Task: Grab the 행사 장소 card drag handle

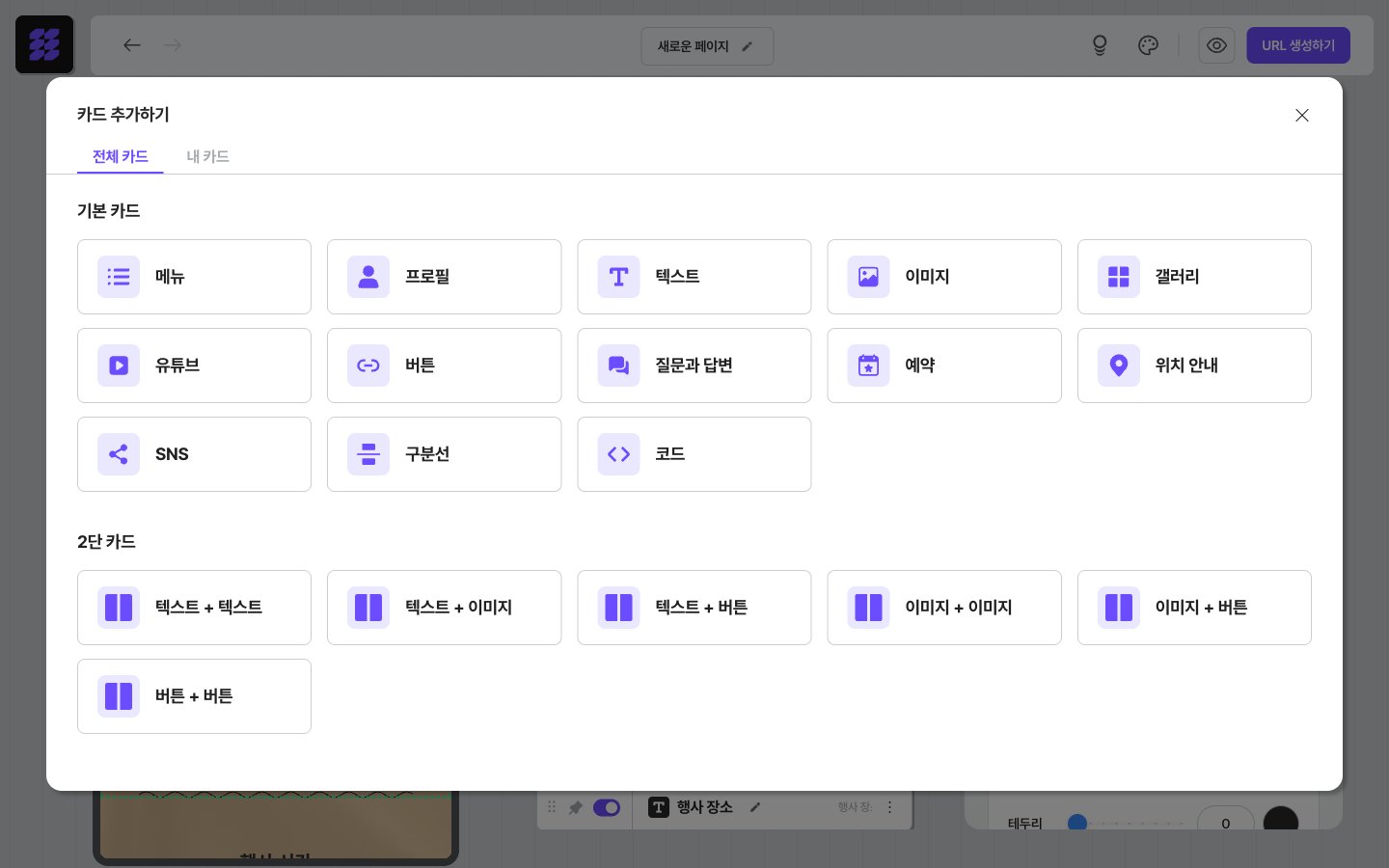Action: (552, 807)
